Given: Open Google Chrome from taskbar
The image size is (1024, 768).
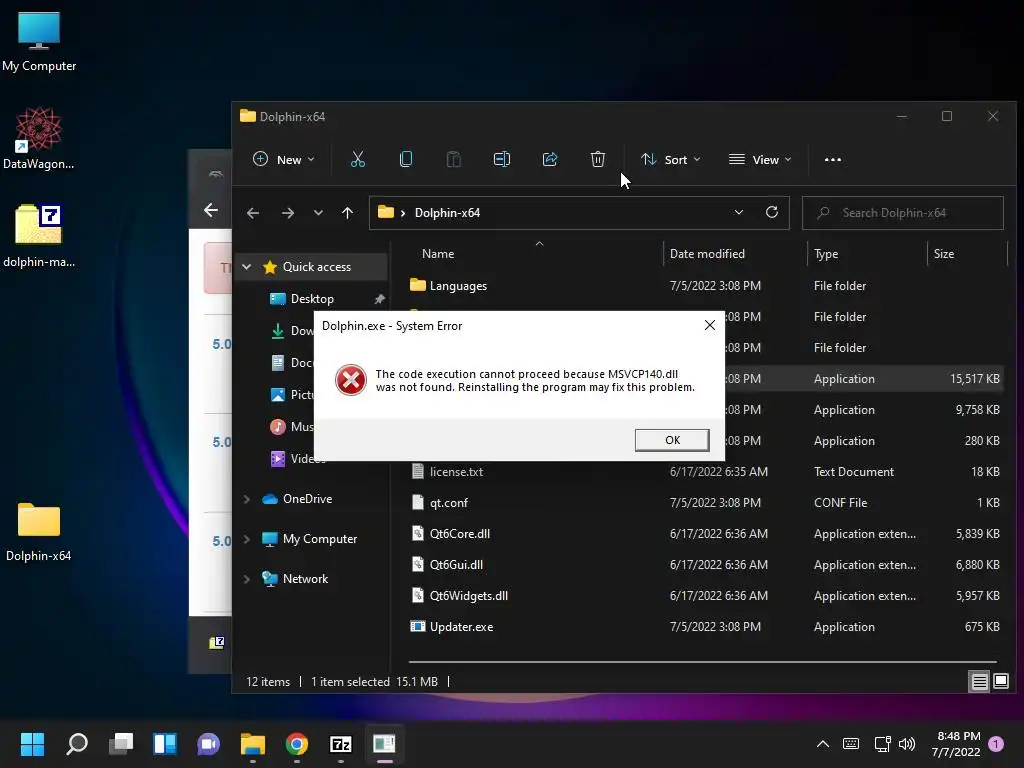Looking at the screenshot, I should pos(297,744).
